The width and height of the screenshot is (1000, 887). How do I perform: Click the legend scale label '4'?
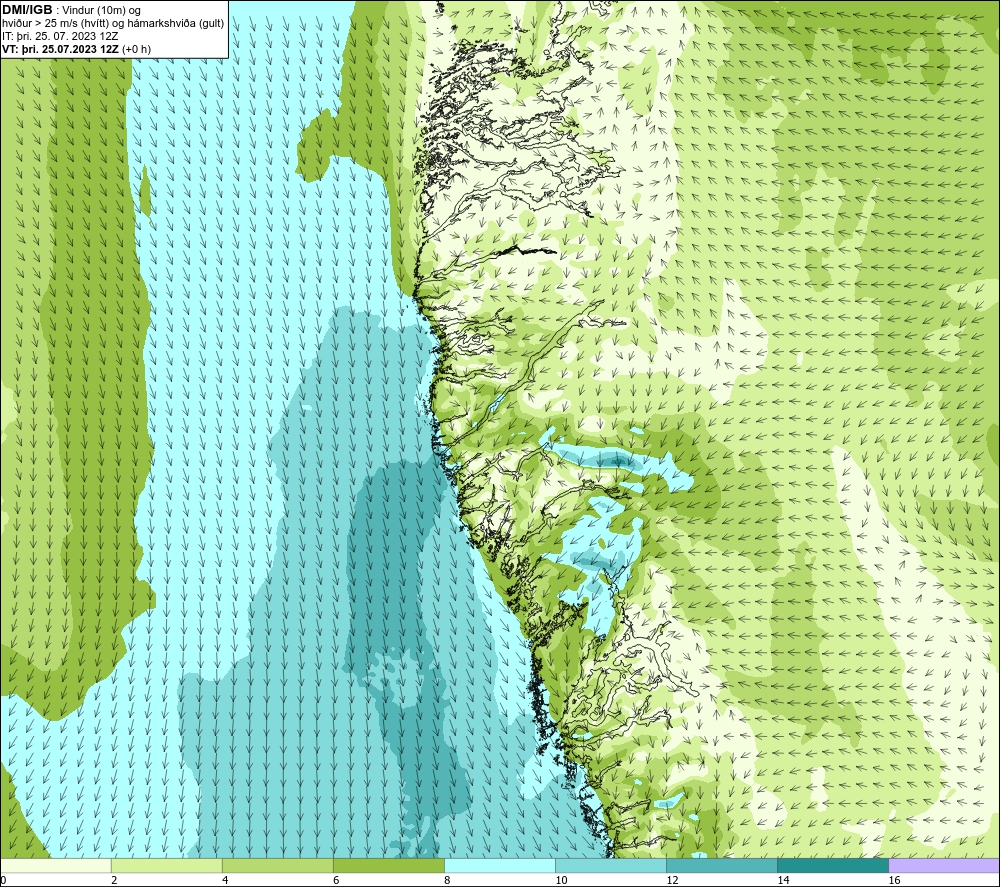coord(225,880)
